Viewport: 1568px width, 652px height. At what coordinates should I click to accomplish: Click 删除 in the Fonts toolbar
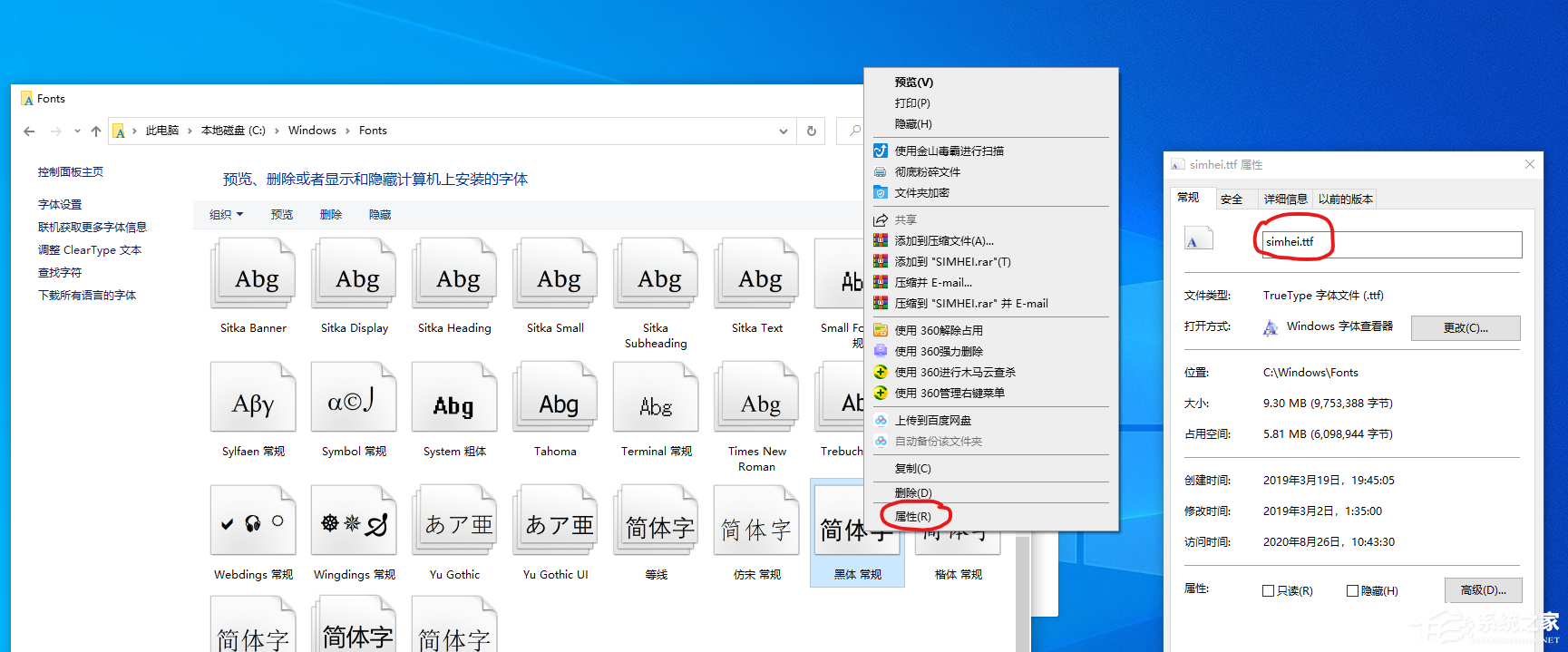[x=331, y=215]
